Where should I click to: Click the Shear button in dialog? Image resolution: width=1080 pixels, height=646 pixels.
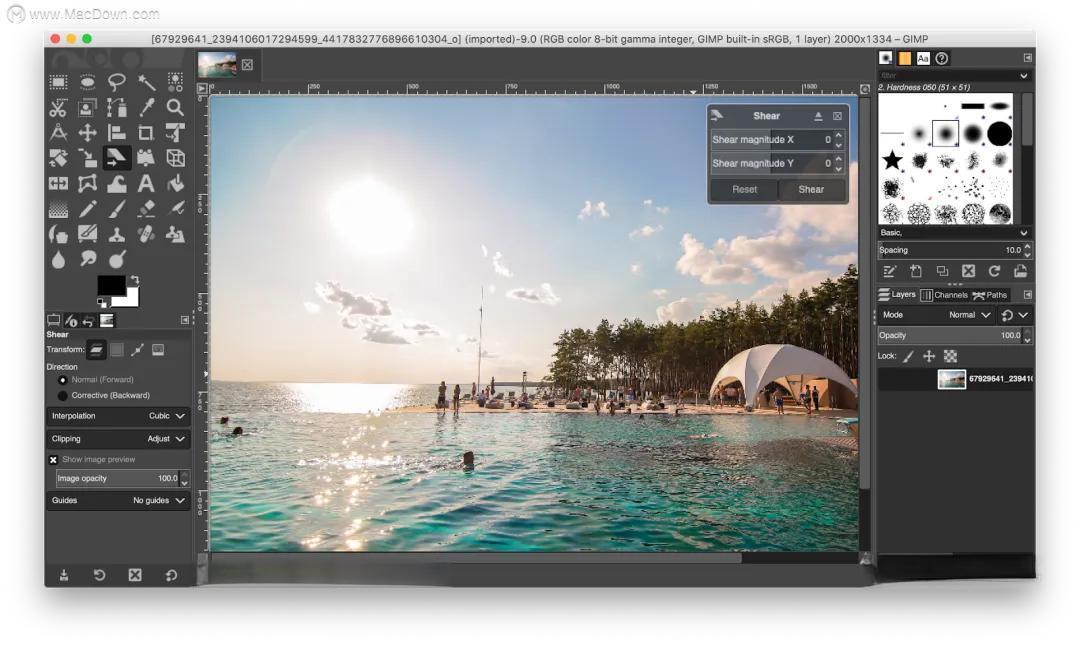[811, 189]
